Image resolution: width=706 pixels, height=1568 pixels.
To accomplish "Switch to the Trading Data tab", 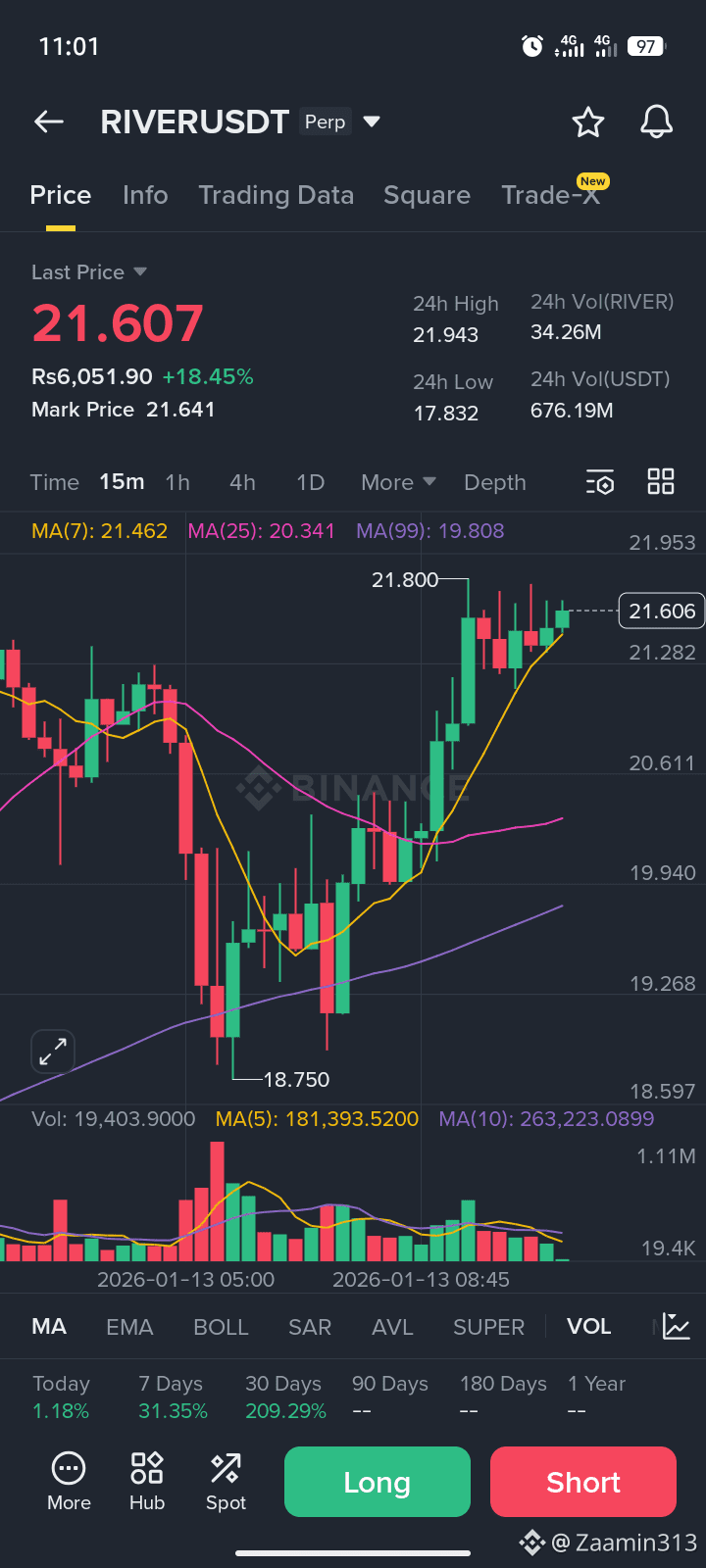I will coord(276,195).
